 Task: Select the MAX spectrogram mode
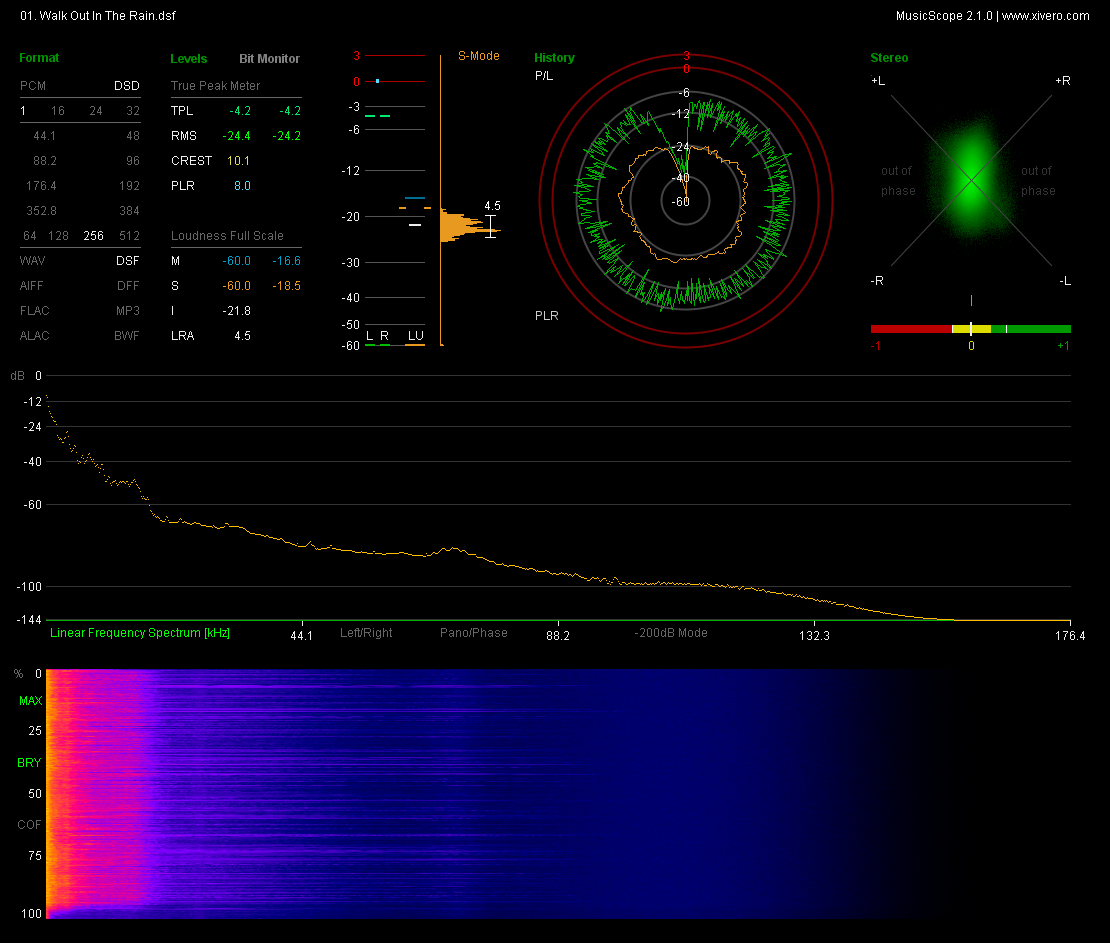(x=30, y=702)
